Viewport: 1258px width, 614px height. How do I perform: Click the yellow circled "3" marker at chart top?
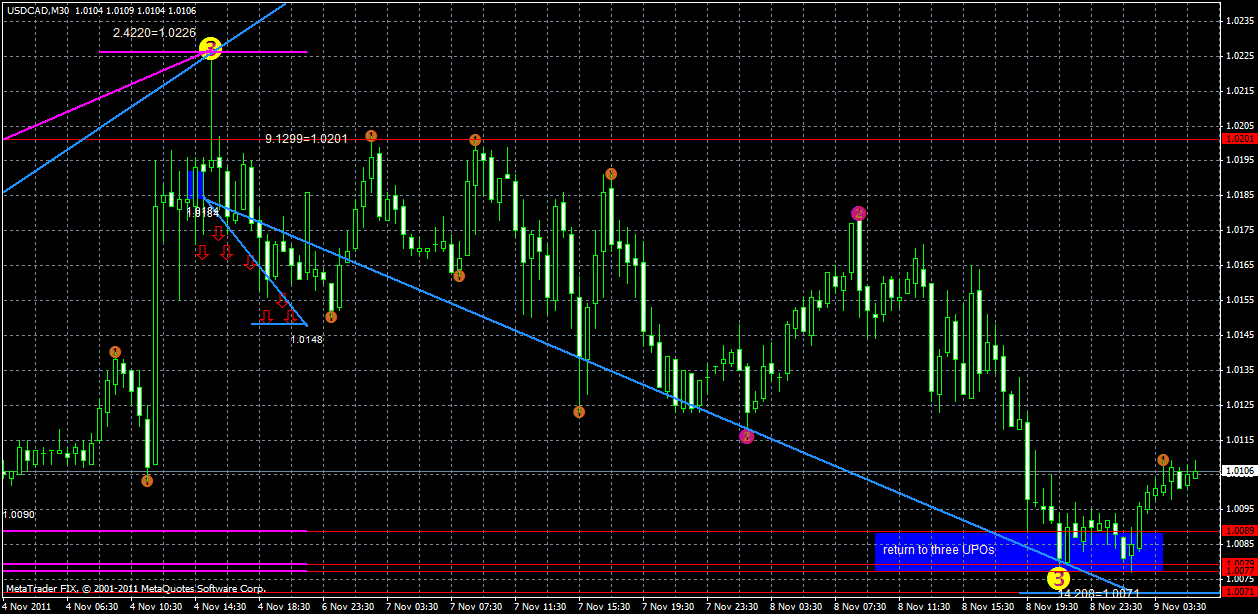coord(210,45)
